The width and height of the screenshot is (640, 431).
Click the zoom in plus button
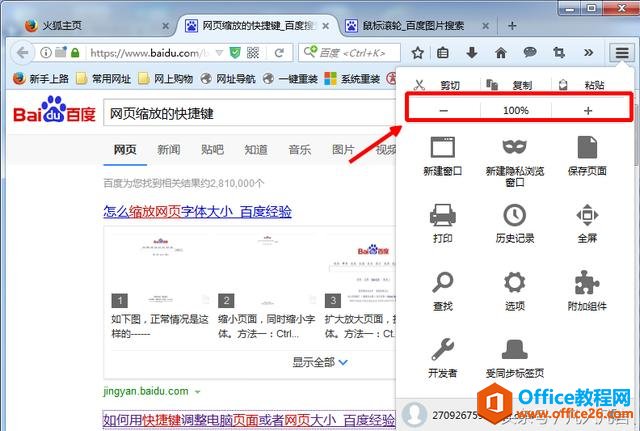(x=588, y=110)
